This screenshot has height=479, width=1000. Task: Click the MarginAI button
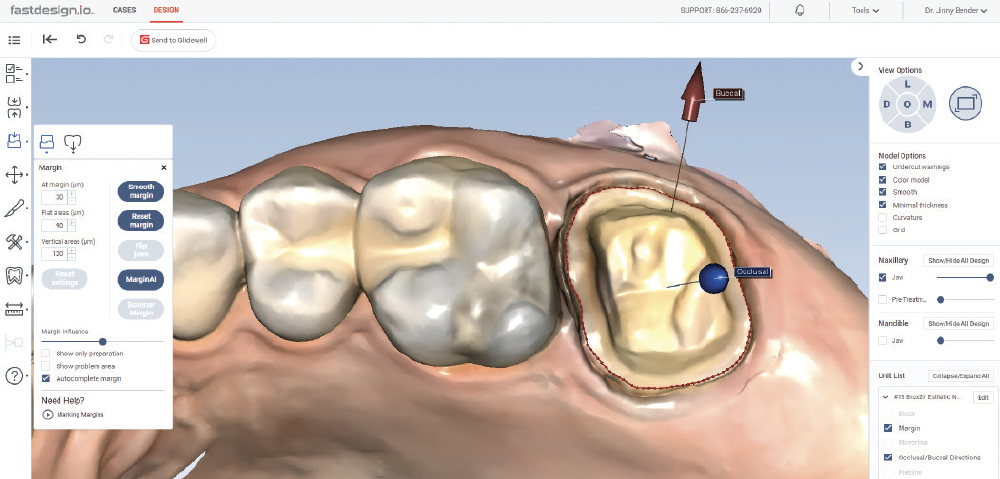point(141,280)
